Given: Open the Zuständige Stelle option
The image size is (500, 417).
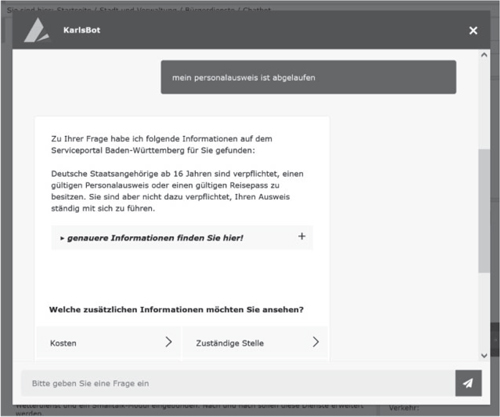Looking at the screenshot, I should click(x=255, y=343).
